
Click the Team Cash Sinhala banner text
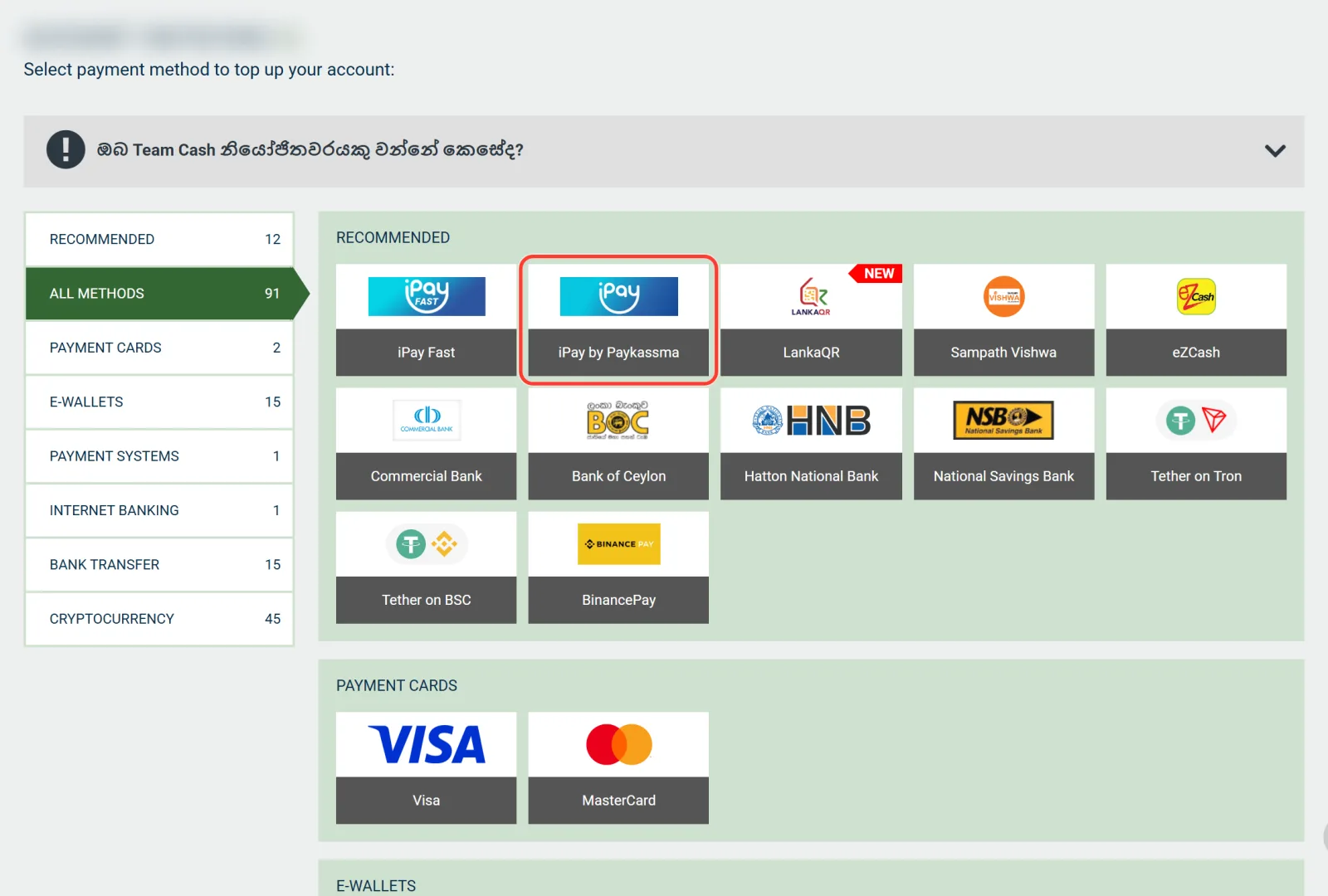(310, 150)
